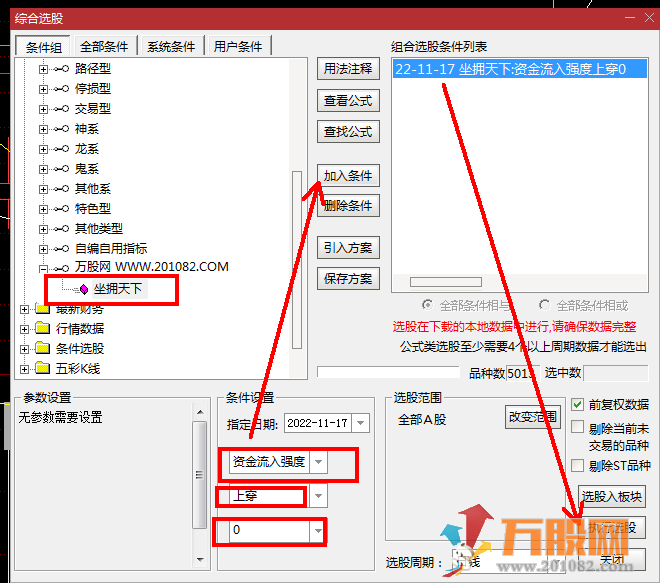Image resolution: width=660 pixels, height=583 pixels.
Task: Select the 路径型 group icon
Action: click(61, 69)
